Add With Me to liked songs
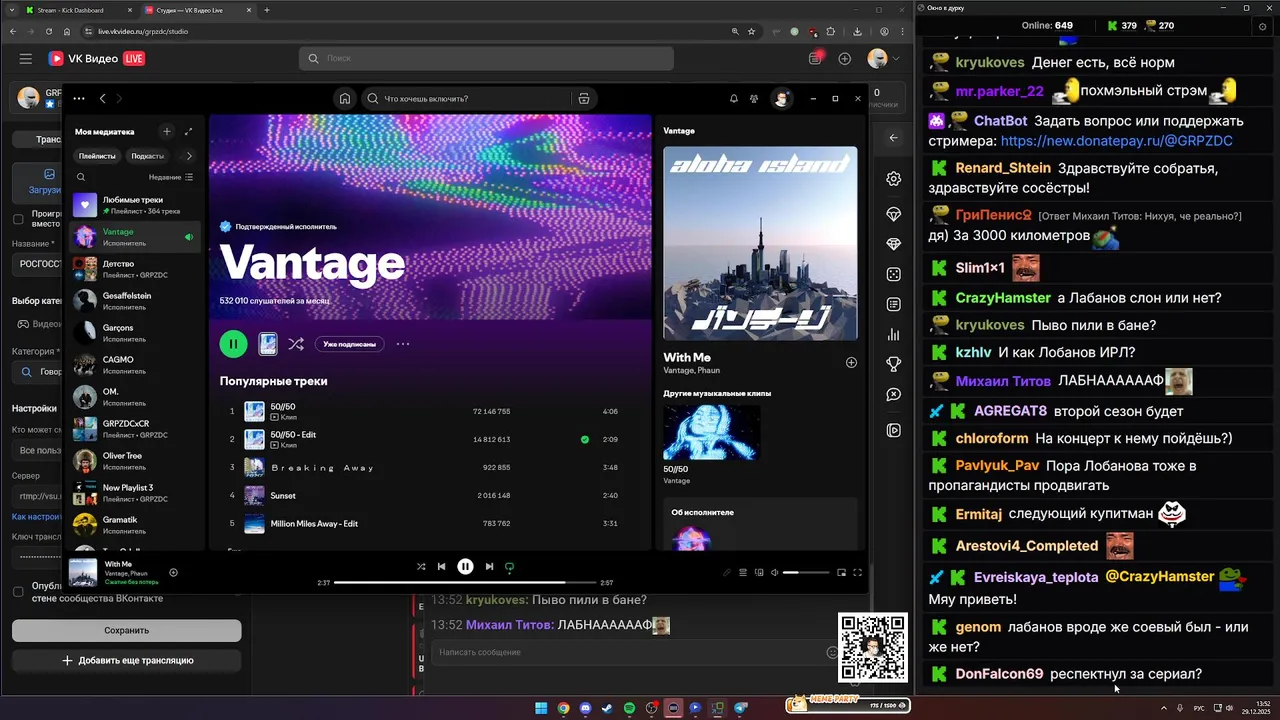The image size is (1280, 720). [x=173, y=573]
